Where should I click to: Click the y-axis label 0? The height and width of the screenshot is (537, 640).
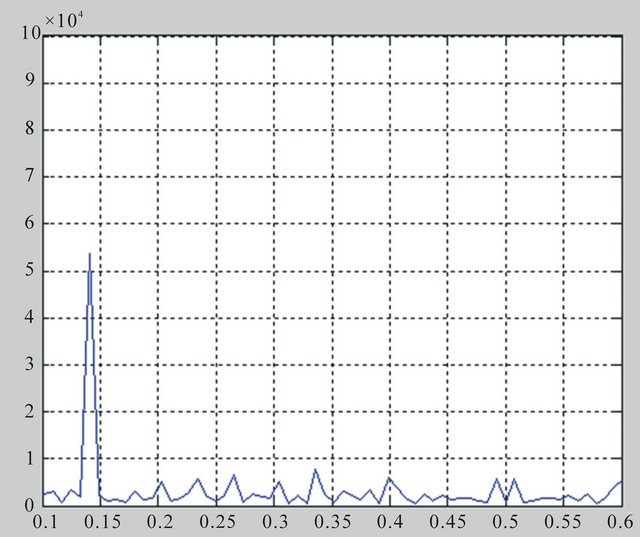29,506
